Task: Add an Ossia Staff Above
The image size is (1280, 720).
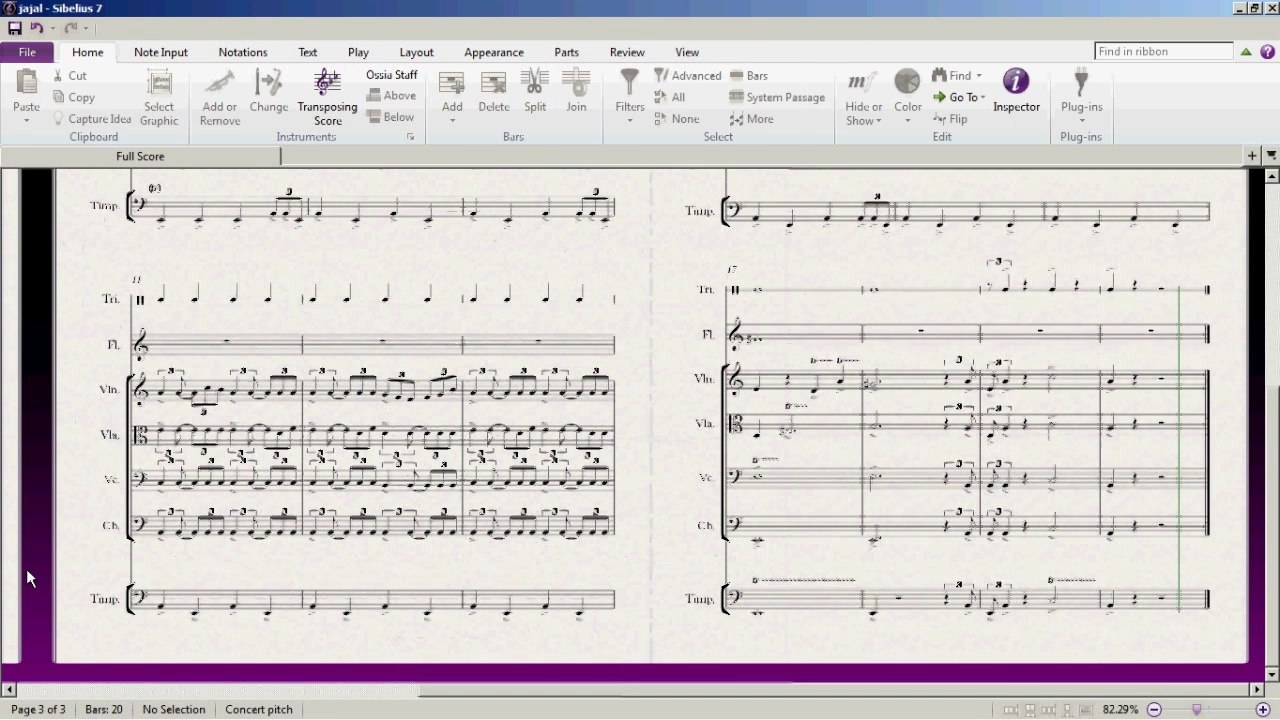Action: tap(391, 96)
